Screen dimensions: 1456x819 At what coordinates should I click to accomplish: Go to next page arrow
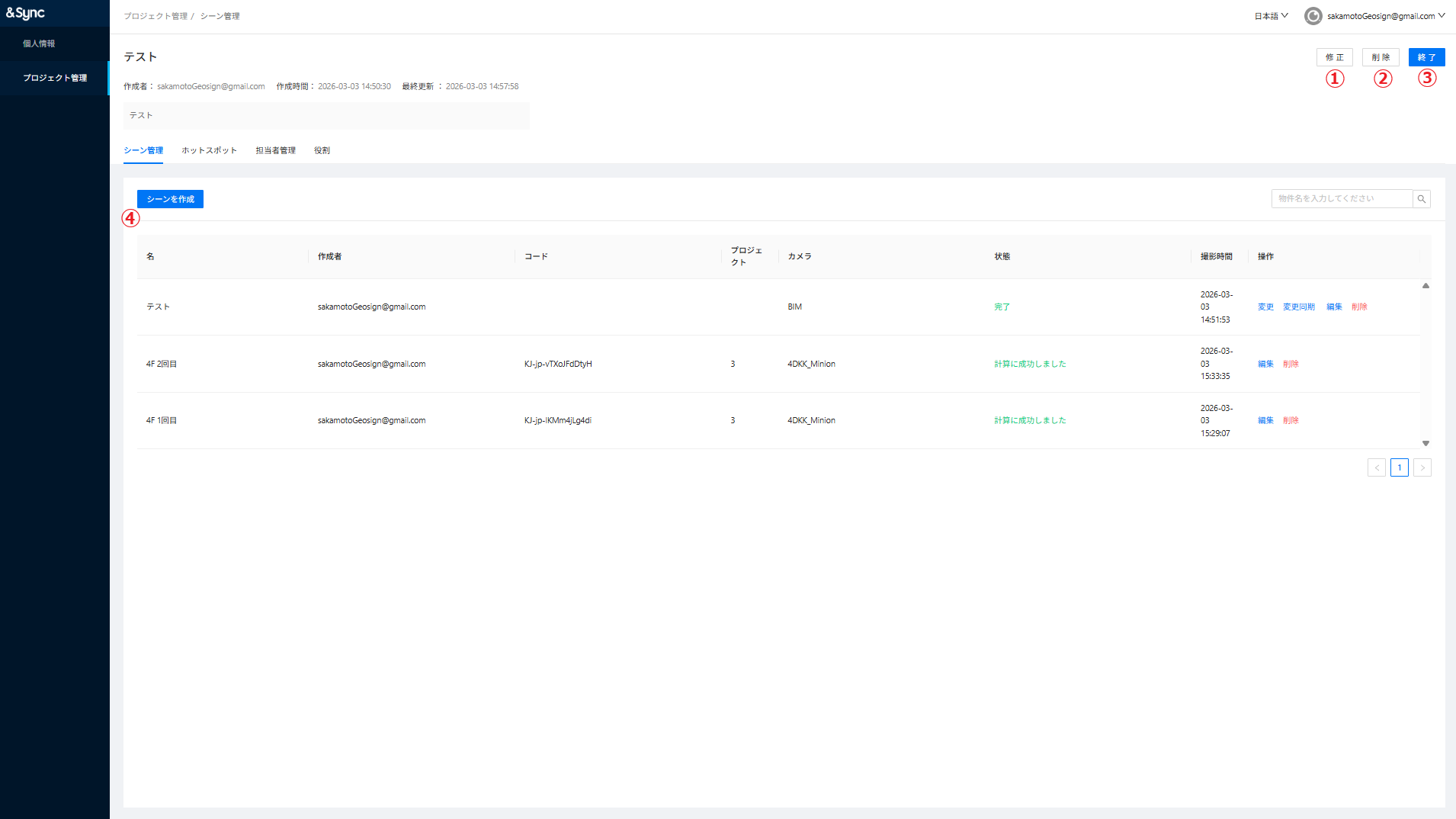1422,467
